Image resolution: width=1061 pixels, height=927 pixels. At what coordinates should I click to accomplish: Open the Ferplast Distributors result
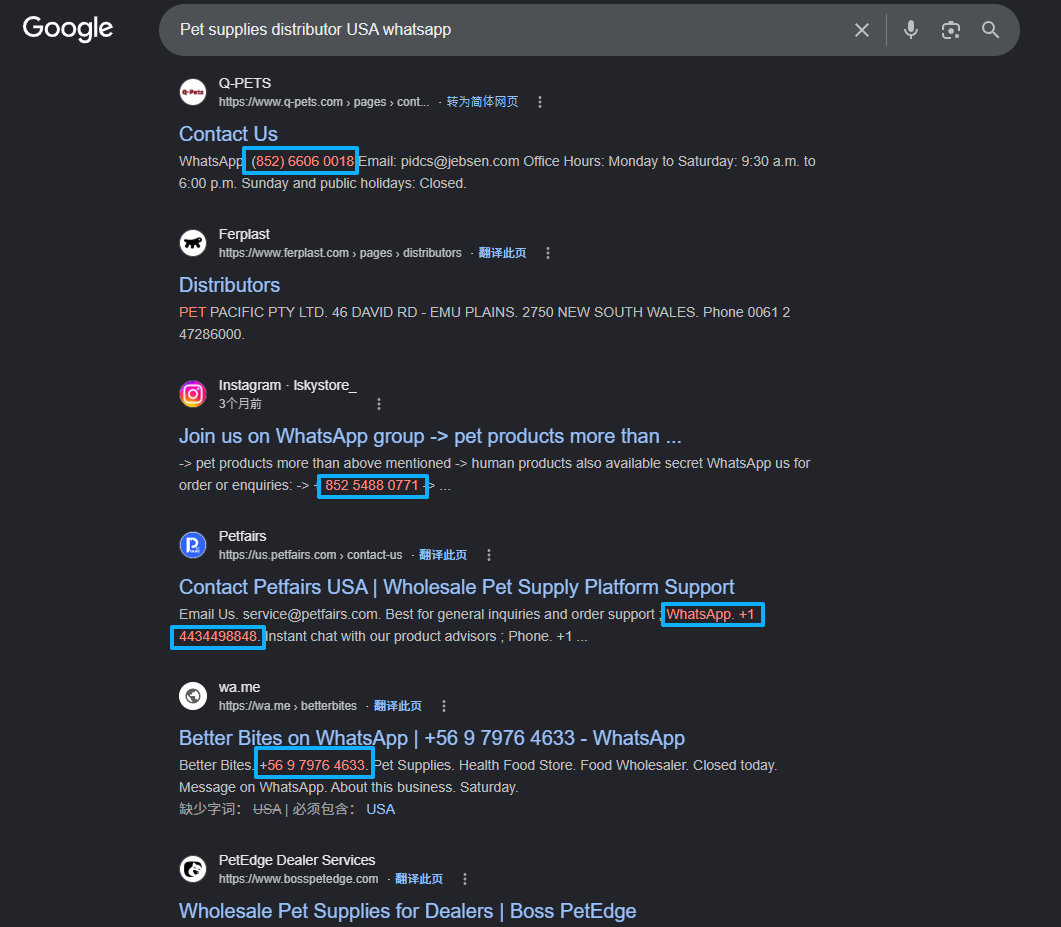pos(229,285)
